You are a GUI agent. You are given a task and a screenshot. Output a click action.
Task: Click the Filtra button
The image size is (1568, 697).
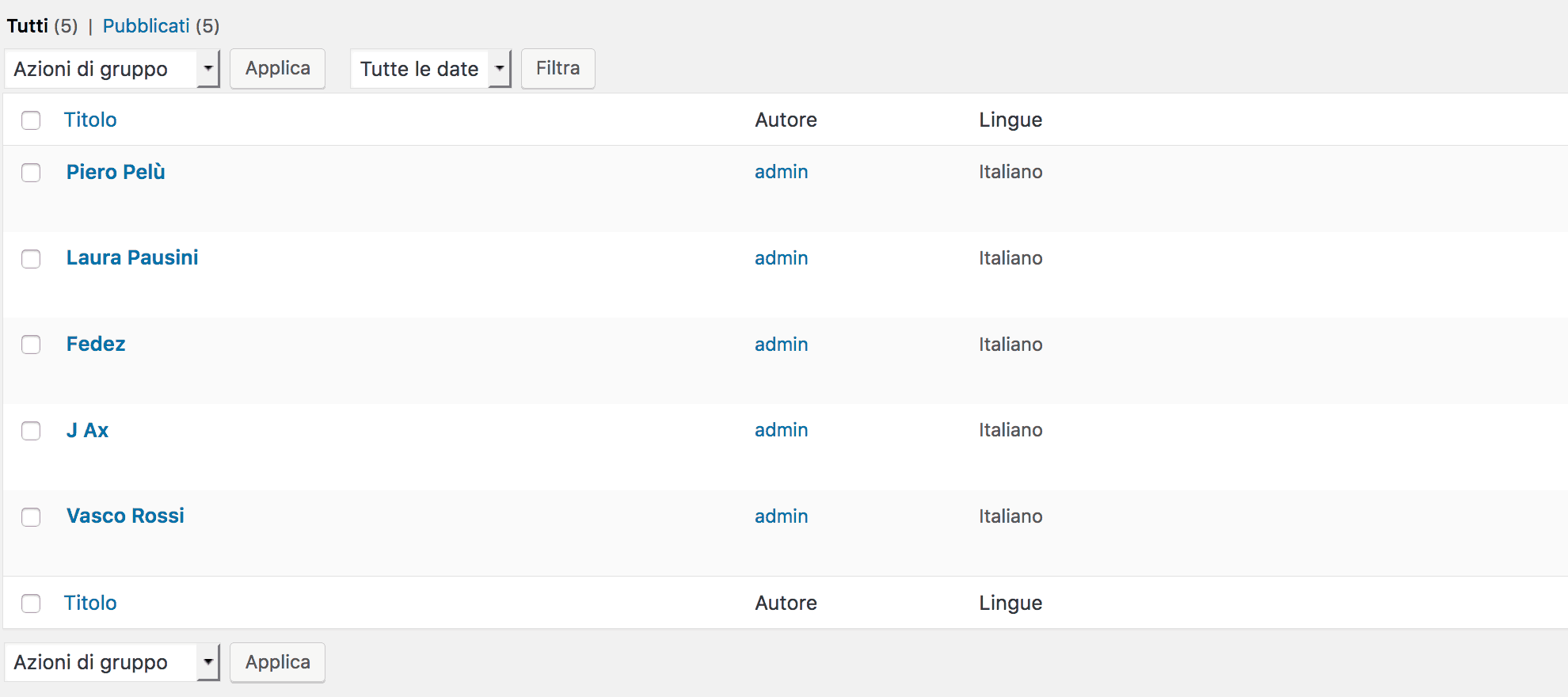[x=558, y=69]
